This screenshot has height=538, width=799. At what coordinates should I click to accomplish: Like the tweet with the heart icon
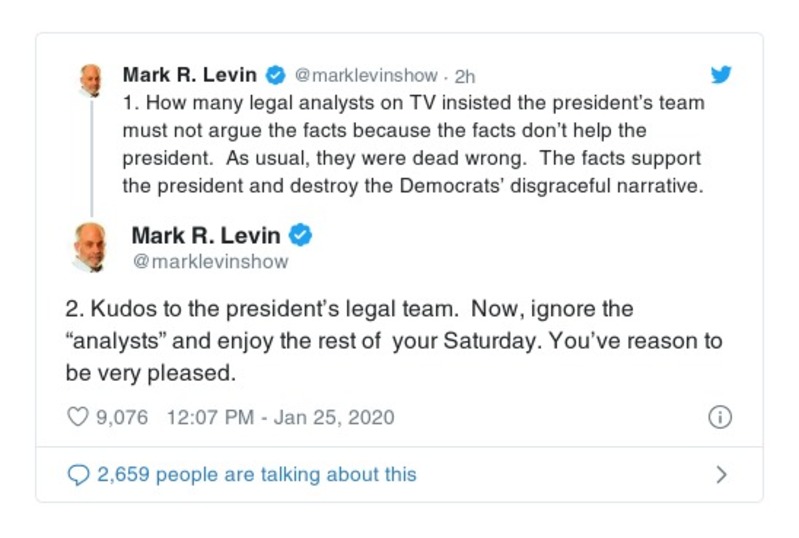(77, 417)
